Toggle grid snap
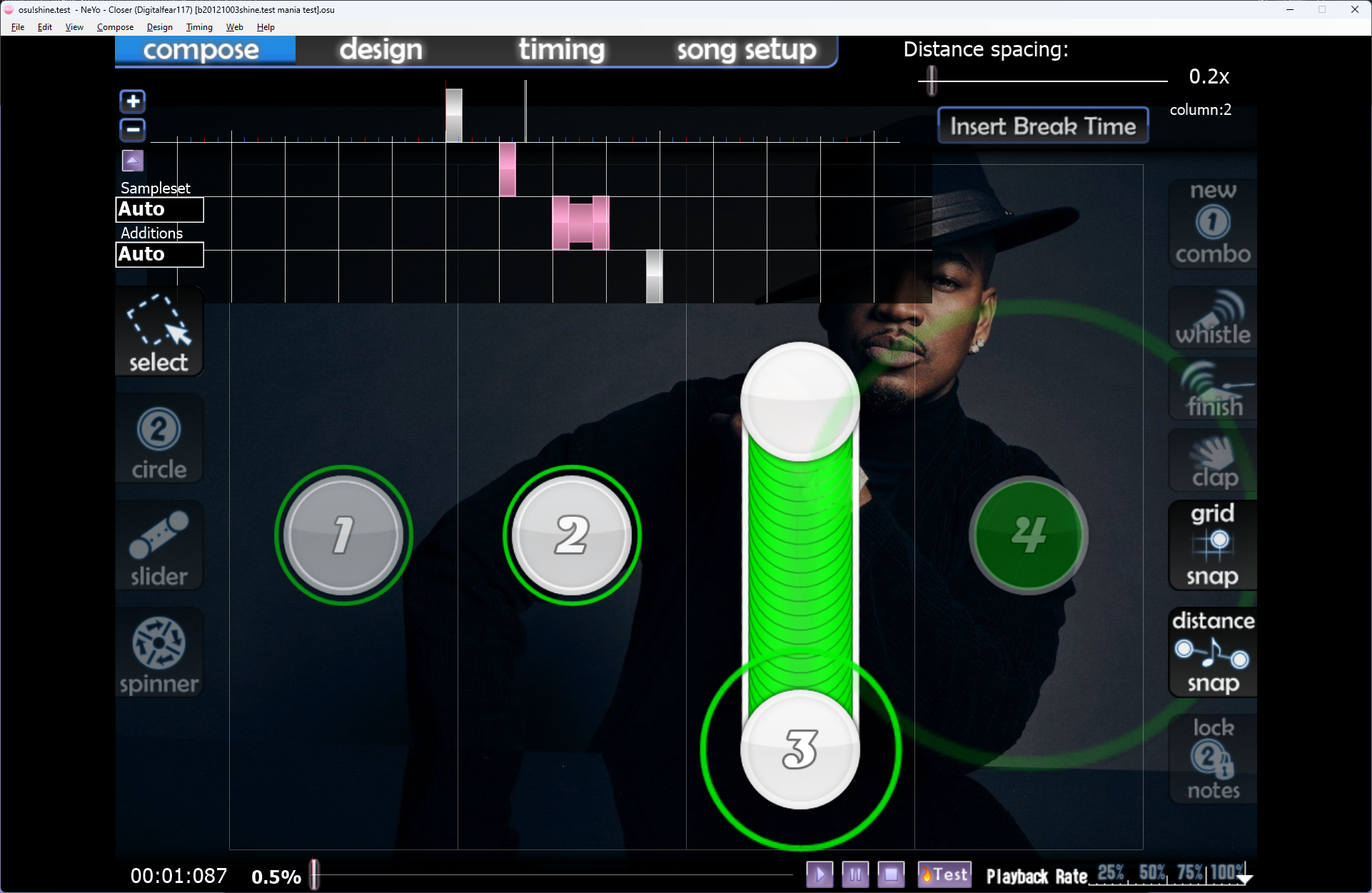 1212,545
